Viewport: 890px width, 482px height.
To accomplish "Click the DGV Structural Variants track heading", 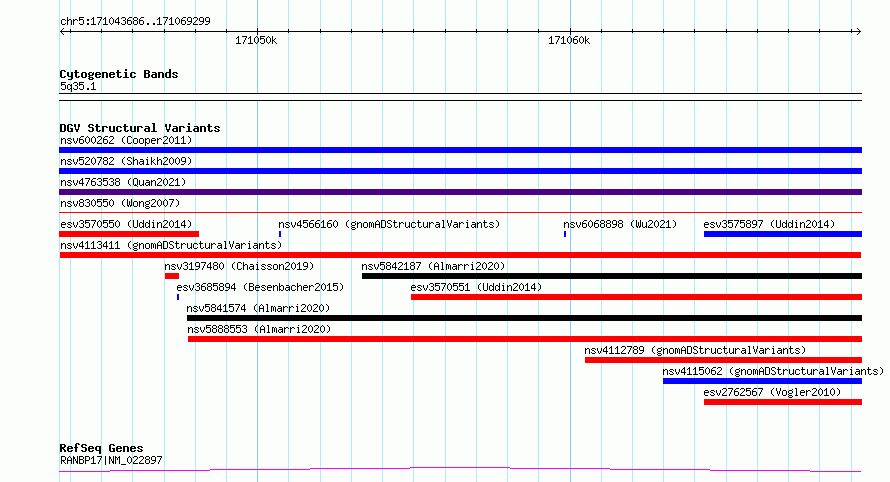I will click(x=140, y=128).
